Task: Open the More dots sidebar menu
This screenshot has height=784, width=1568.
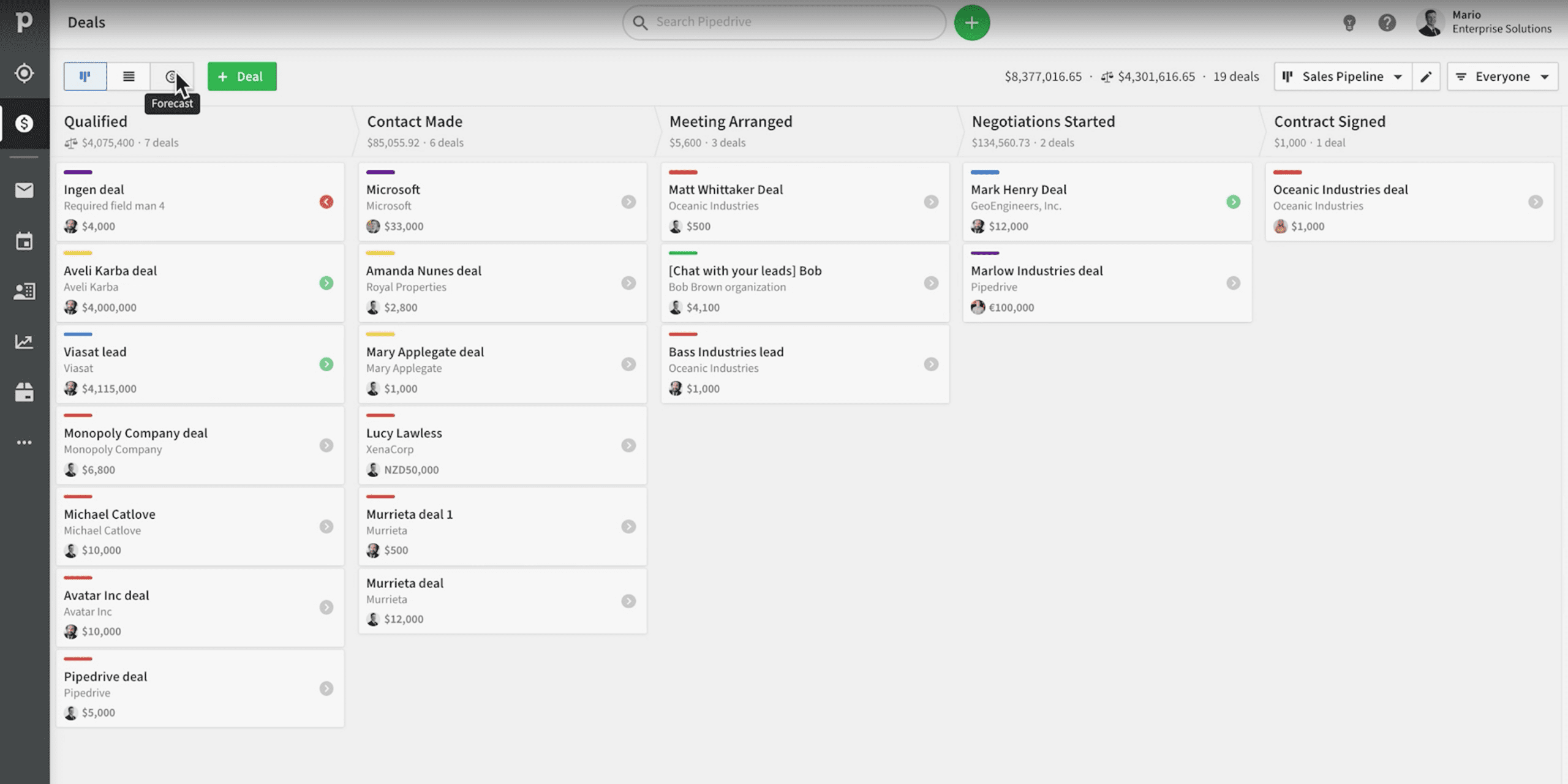Action: point(24,442)
